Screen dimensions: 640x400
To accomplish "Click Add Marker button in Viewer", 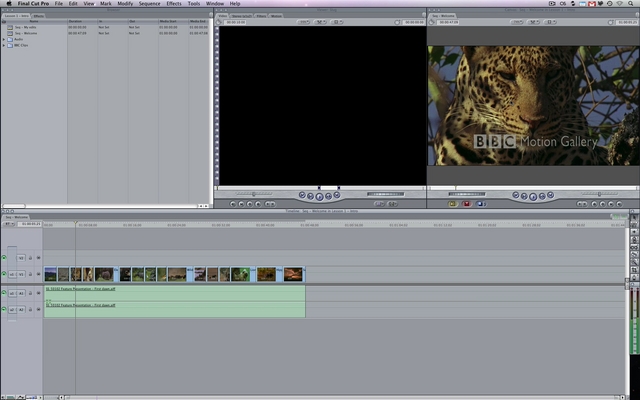I will [x=258, y=204].
